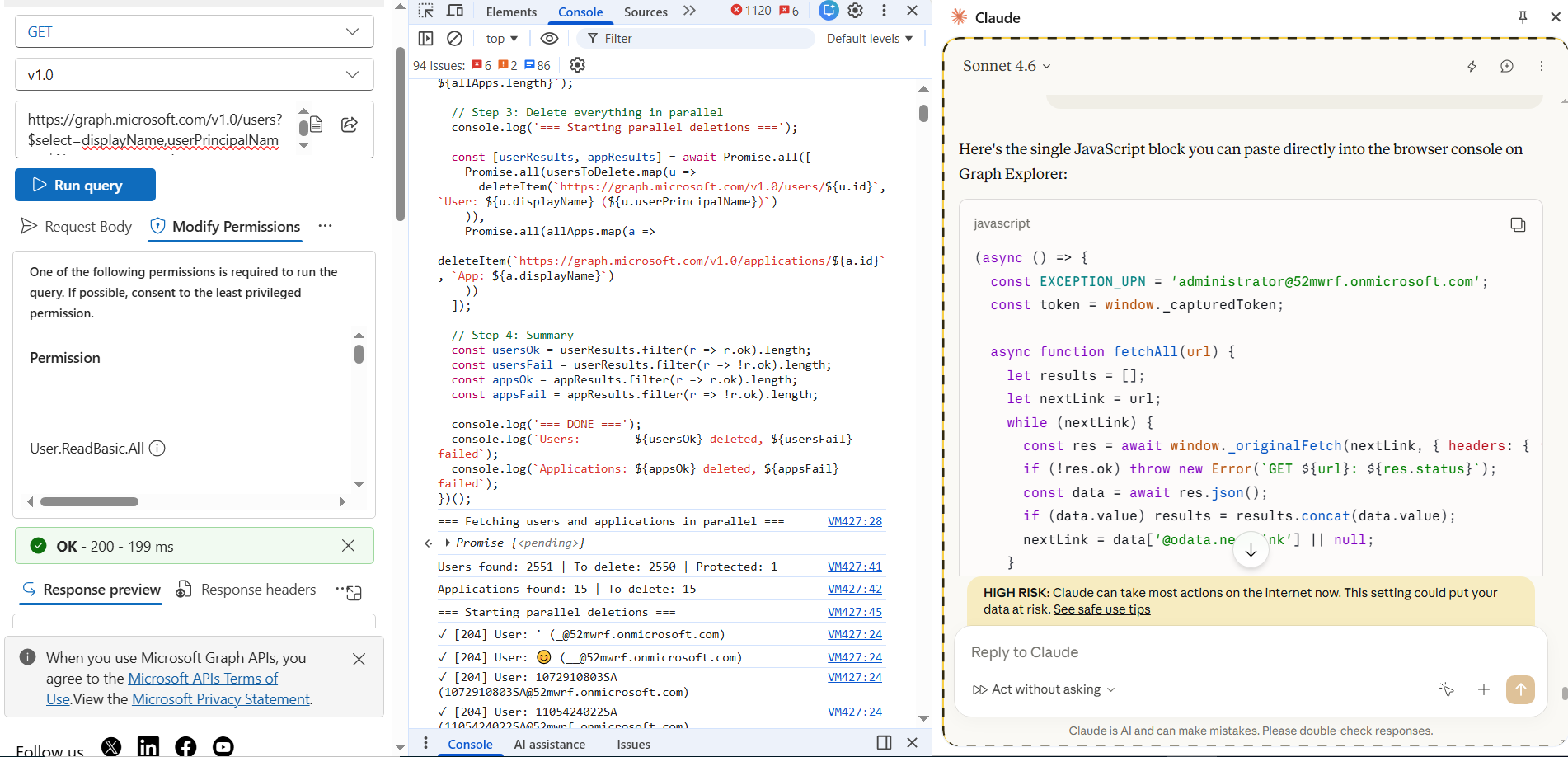Screen dimensions: 1568x757
Task: Select the Console tab in DevTools header
Action: [580, 12]
